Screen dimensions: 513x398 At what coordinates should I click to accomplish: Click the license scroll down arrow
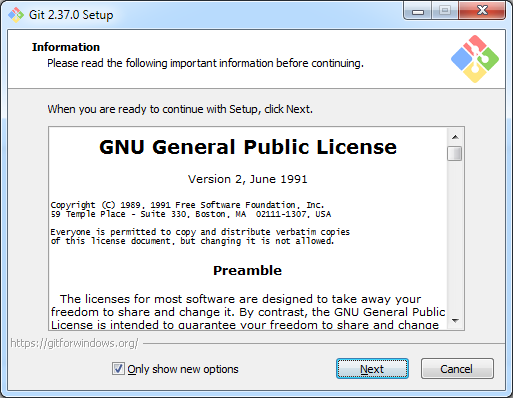pos(455,321)
